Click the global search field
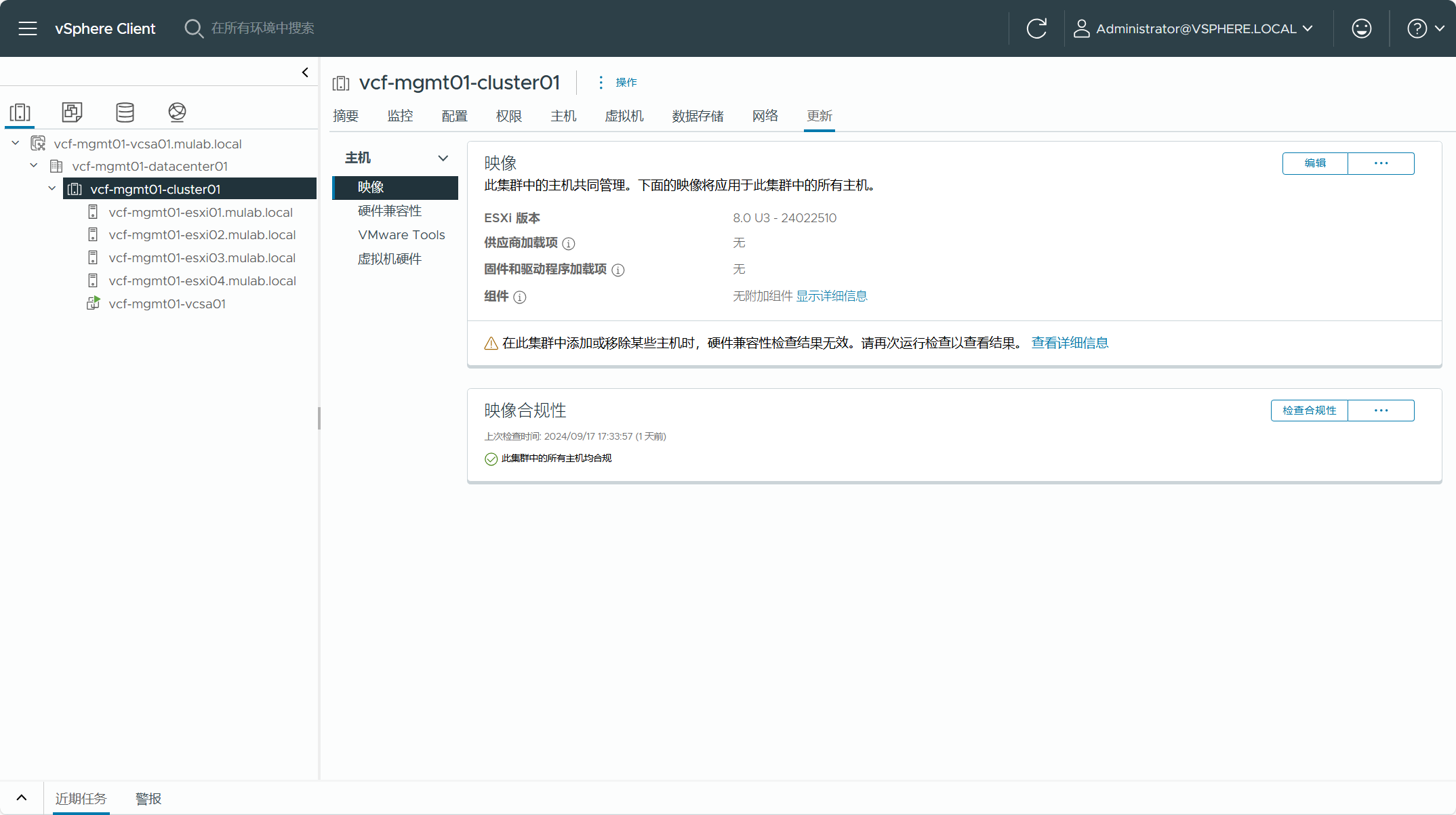Screen dimensions: 1456x815 point(262,28)
